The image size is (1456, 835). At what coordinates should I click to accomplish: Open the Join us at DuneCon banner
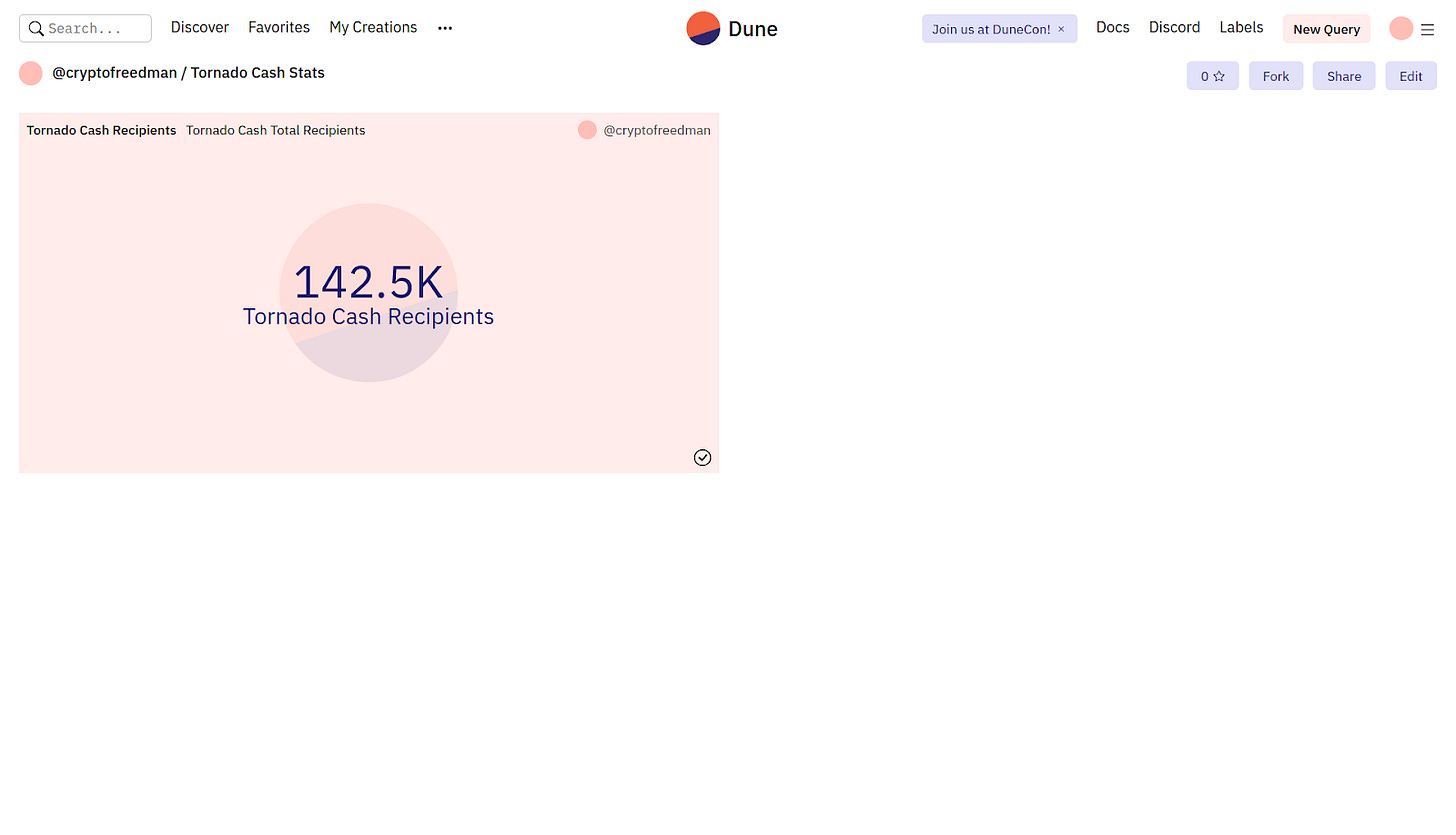pyautogui.click(x=991, y=29)
